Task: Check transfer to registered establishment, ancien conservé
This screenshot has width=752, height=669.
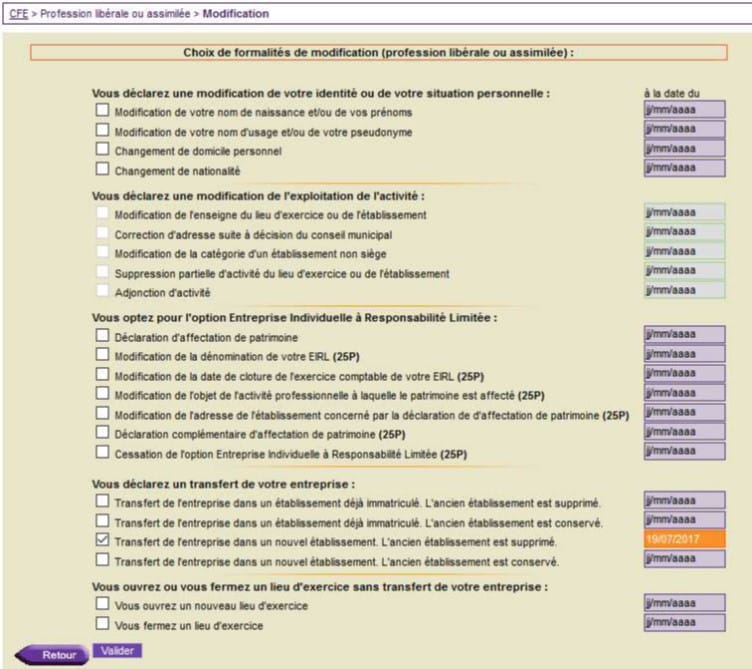Action: 102,520
